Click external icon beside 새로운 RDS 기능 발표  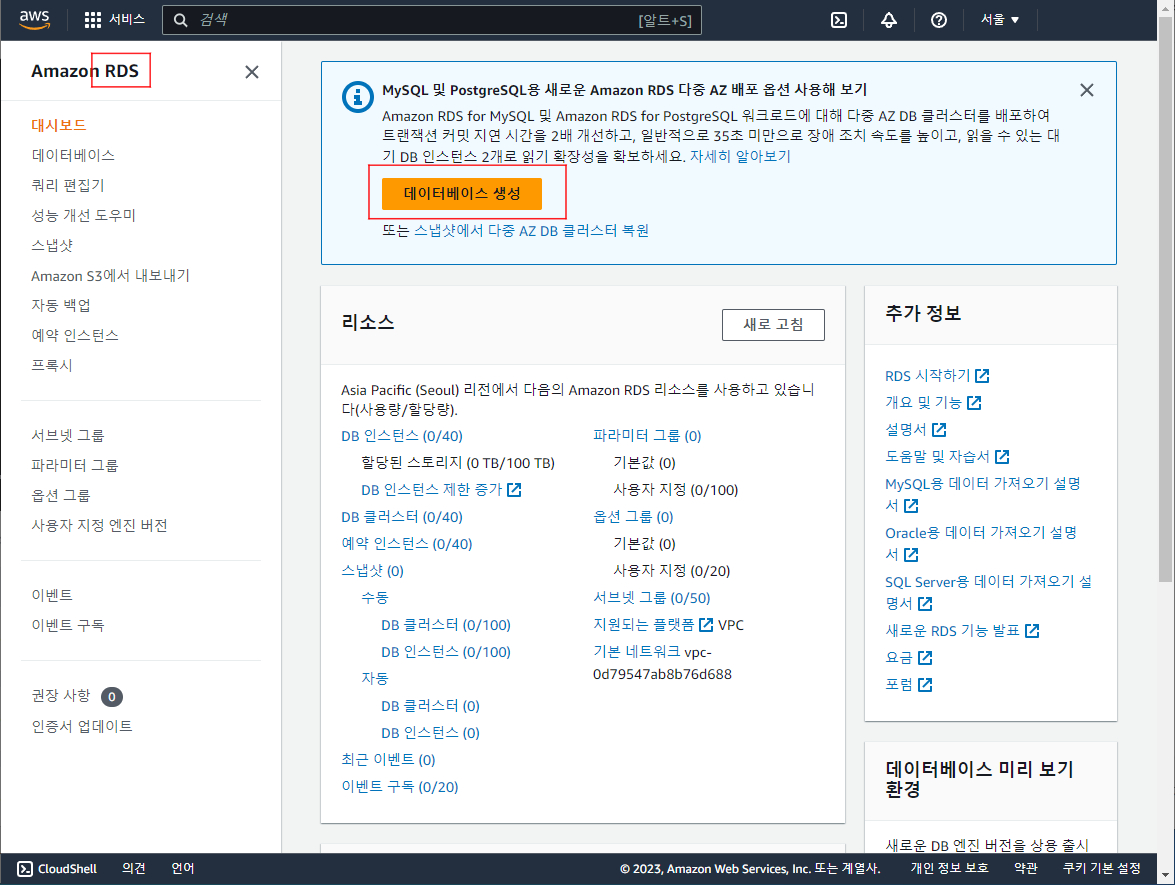1033,631
